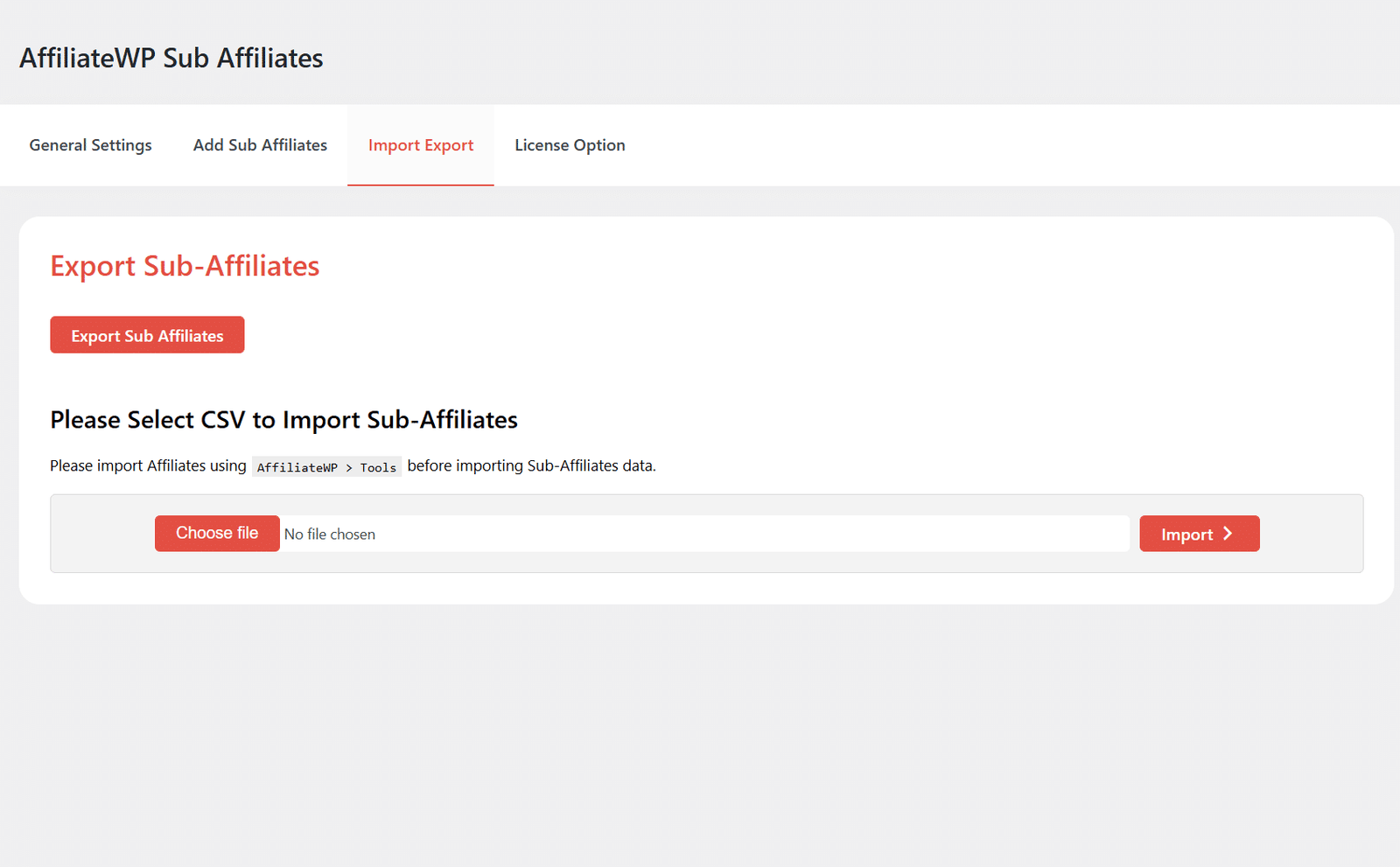Click 'Please Select CSV to Import Sub-Affiliates' heading

tap(283, 420)
